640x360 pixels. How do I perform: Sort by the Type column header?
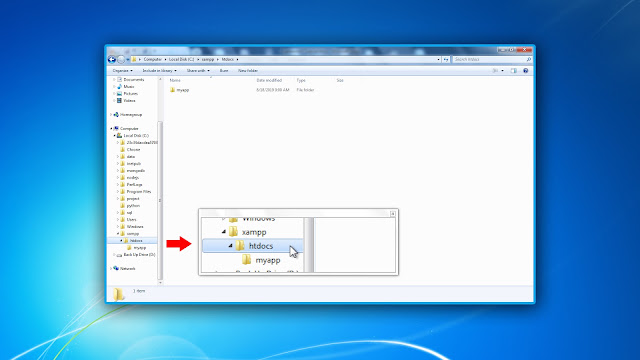pos(301,80)
